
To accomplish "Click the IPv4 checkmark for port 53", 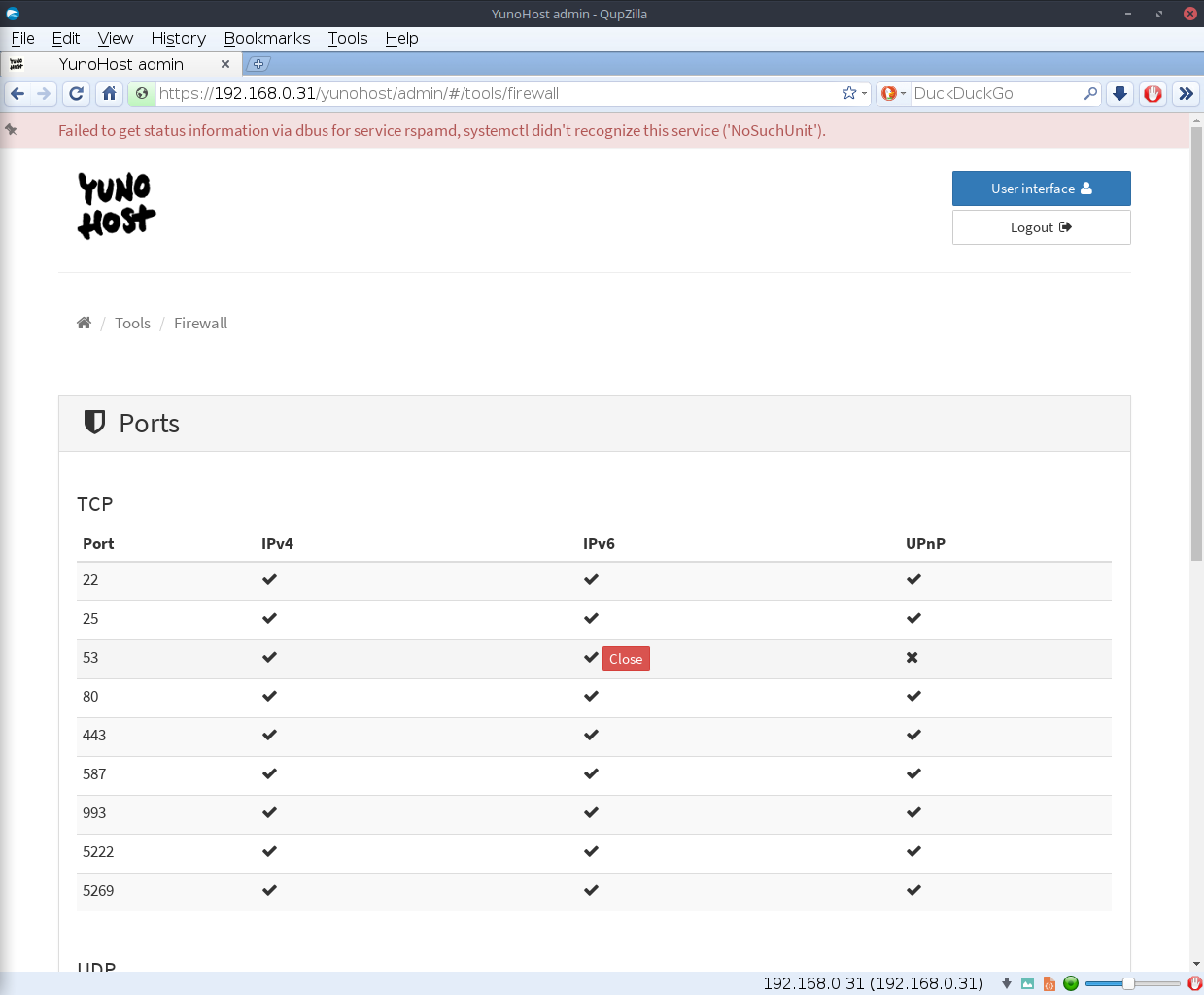I will click(269, 657).
